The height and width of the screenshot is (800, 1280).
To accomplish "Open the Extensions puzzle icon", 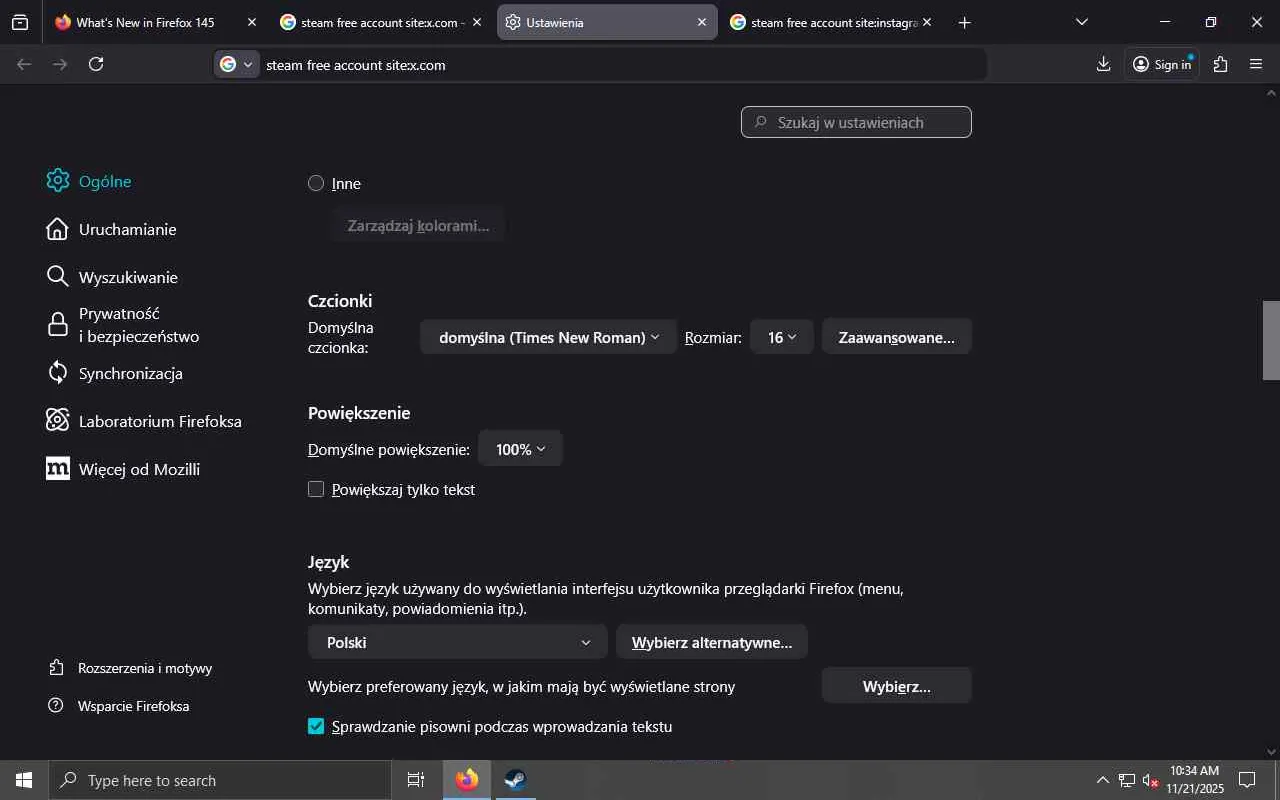I will (x=1220, y=64).
